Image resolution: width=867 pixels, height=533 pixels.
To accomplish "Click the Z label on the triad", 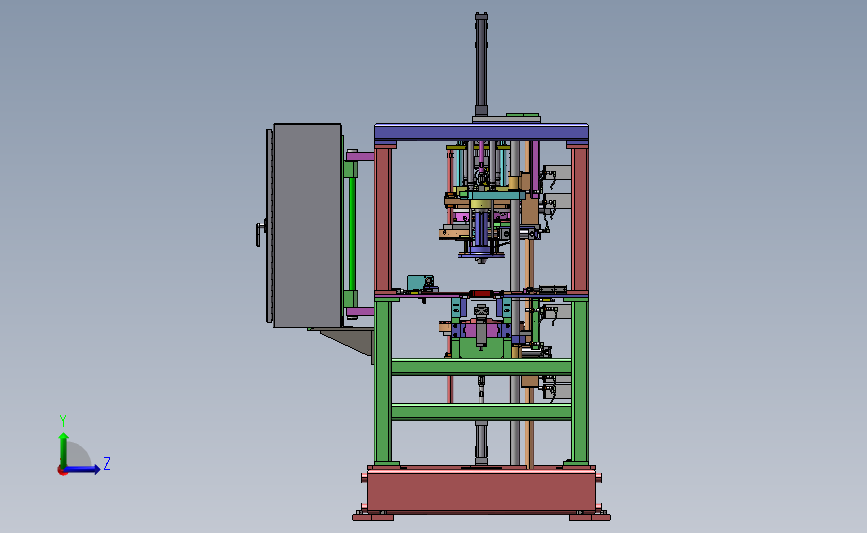I will (x=107, y=463).
